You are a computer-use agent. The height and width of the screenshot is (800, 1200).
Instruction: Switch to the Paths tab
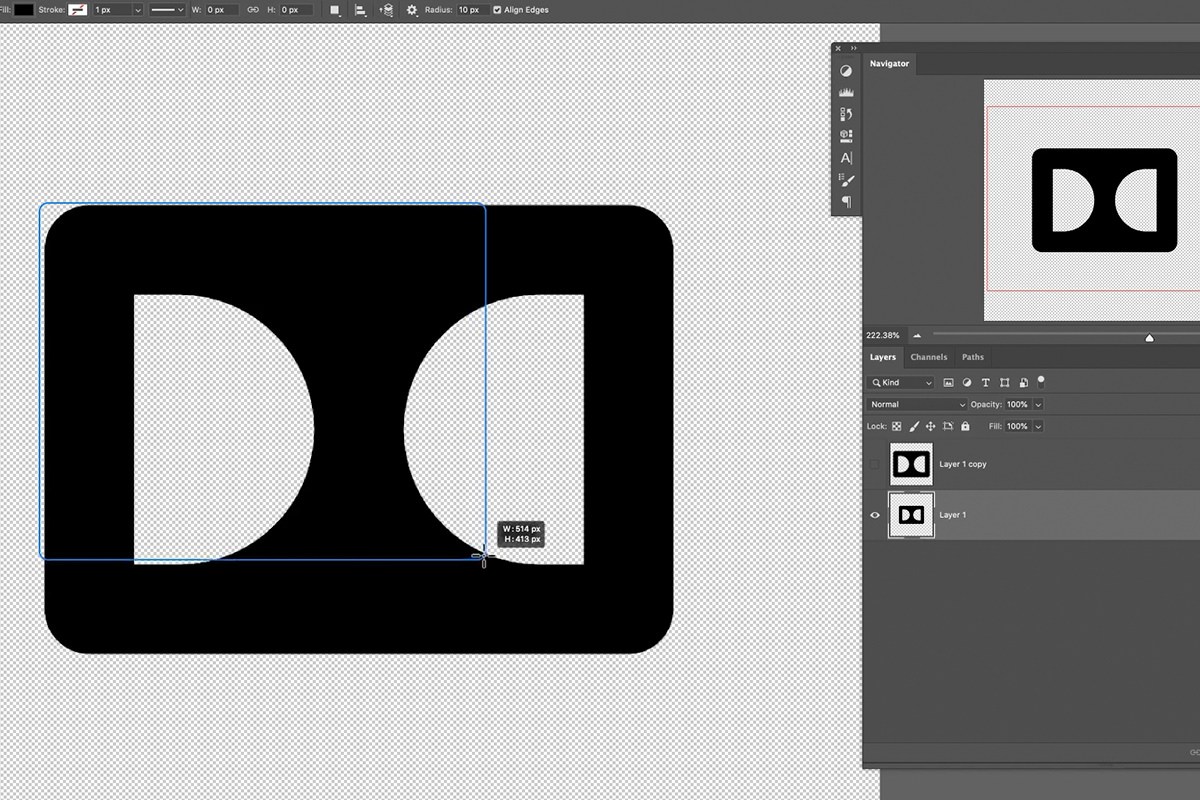tap(973, 357)
